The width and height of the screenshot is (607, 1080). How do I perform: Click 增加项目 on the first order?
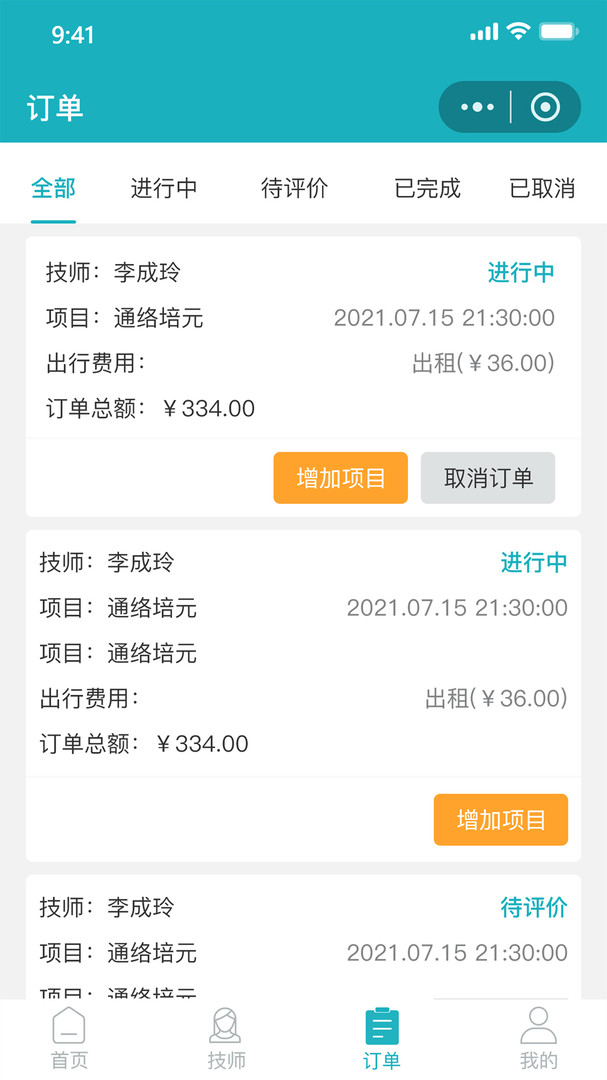tap(340, 478)
